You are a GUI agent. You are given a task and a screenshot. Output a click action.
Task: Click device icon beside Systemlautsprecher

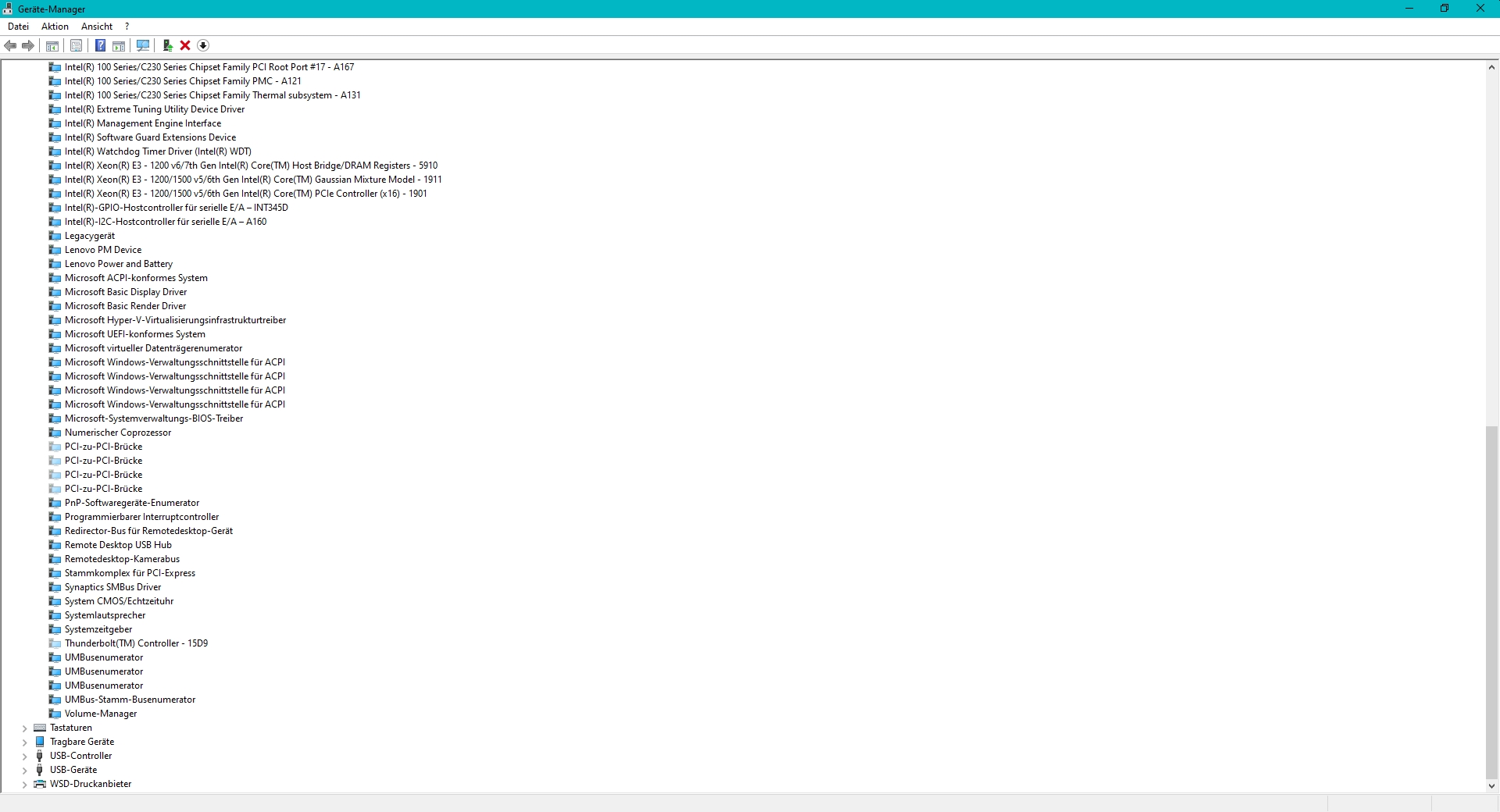55,615
